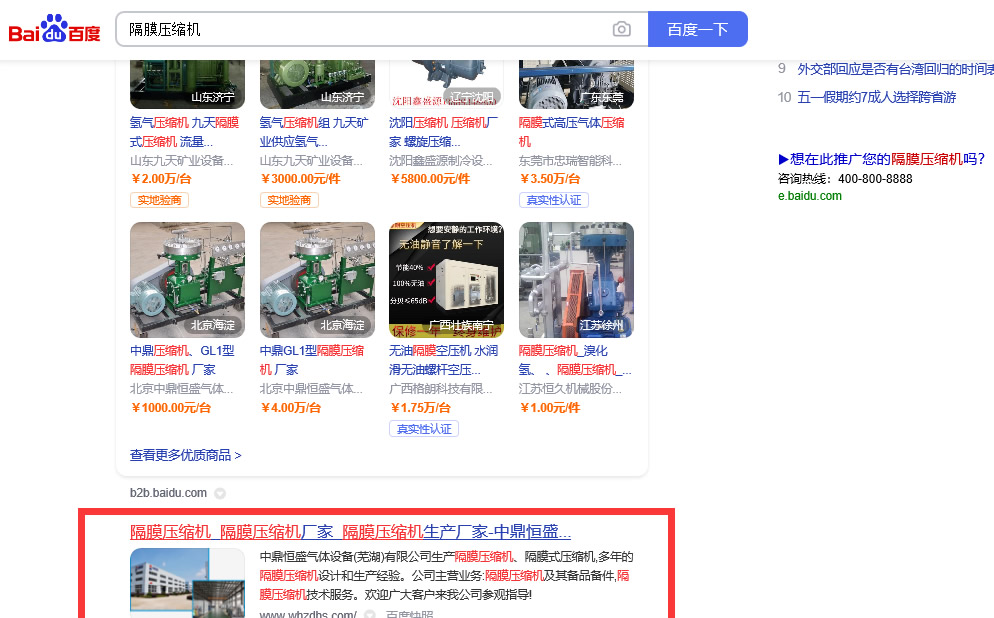Open hot search item 外交部回应是否有台湾回归的时间表
The width and height of the screenshot is (994, 618).
[x=894, y=69]
